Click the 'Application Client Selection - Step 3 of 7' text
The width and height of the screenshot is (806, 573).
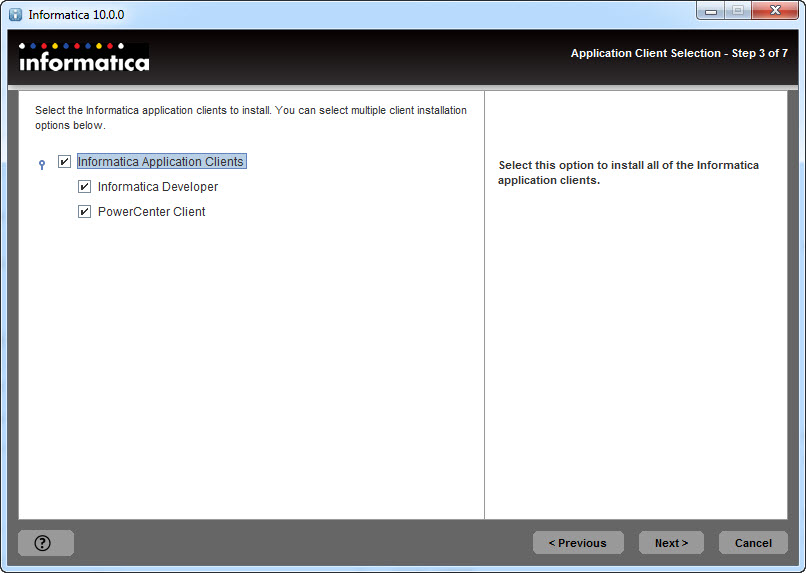[679, 53]
